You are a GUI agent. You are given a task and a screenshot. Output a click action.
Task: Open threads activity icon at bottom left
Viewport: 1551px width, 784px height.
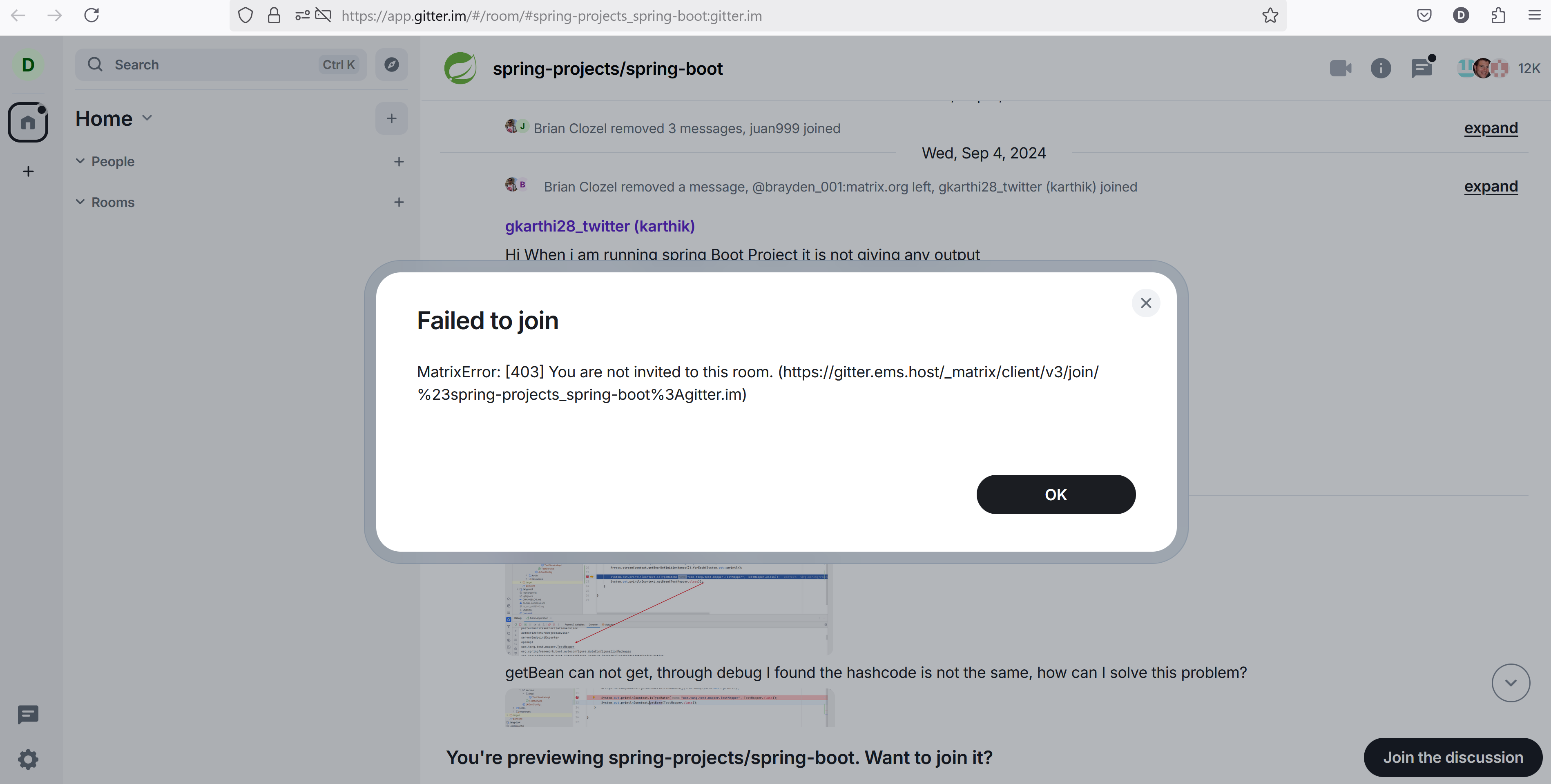click(x=28, y=715)
